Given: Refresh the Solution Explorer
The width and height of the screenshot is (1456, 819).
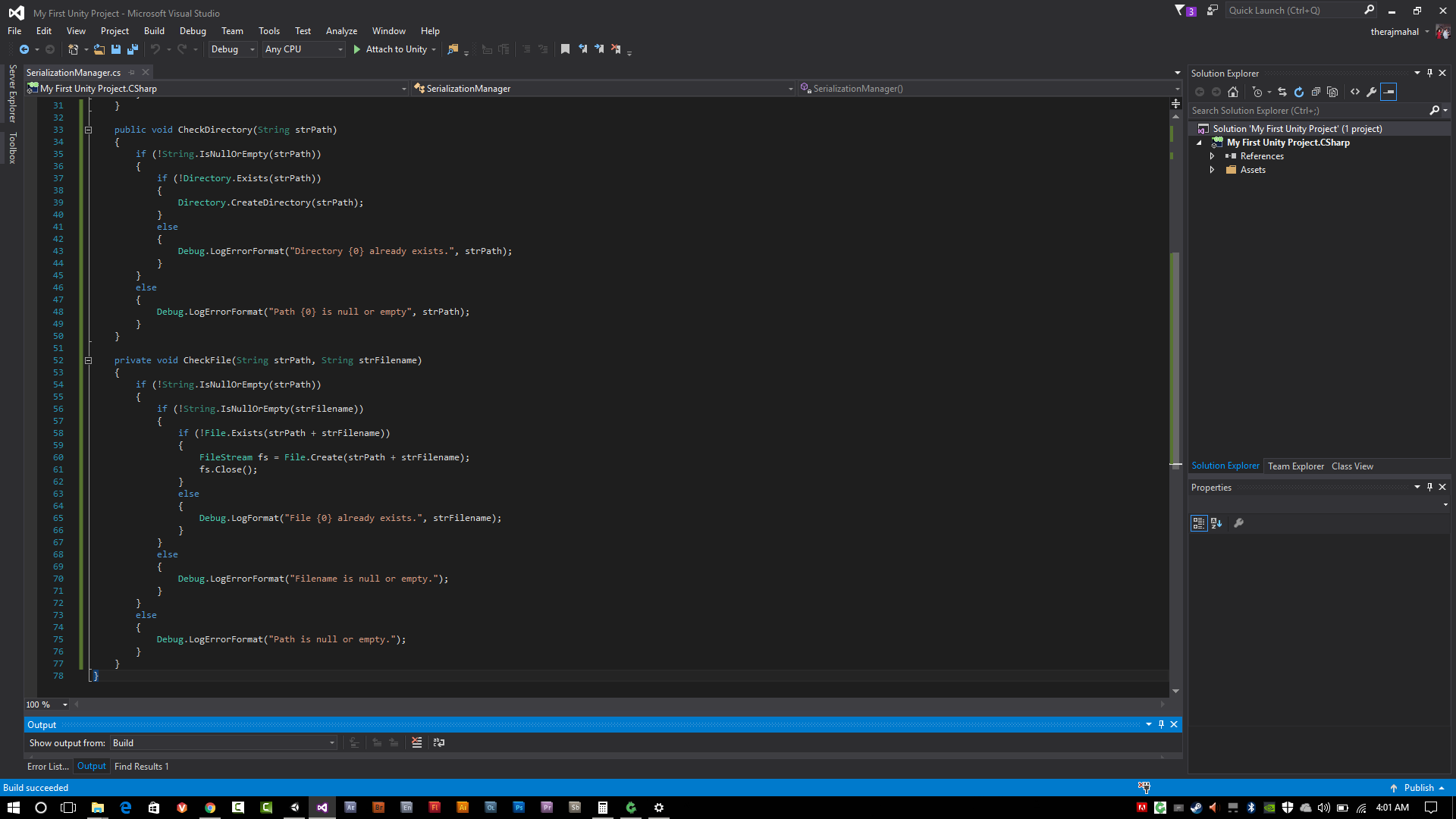Looking at the screenshot, I should coord(1299,92).
